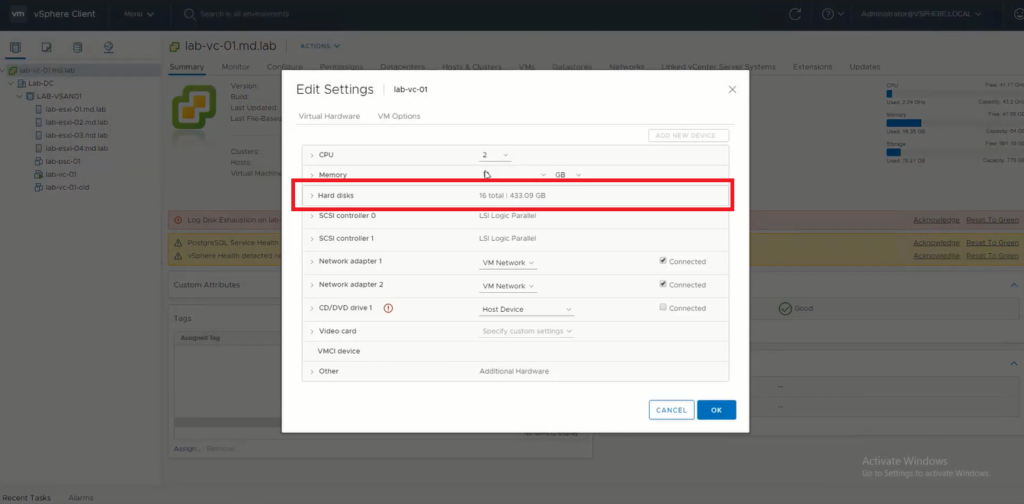
Task: Open Hosts and Clusters inventory view icon
Action: point(16,47)
